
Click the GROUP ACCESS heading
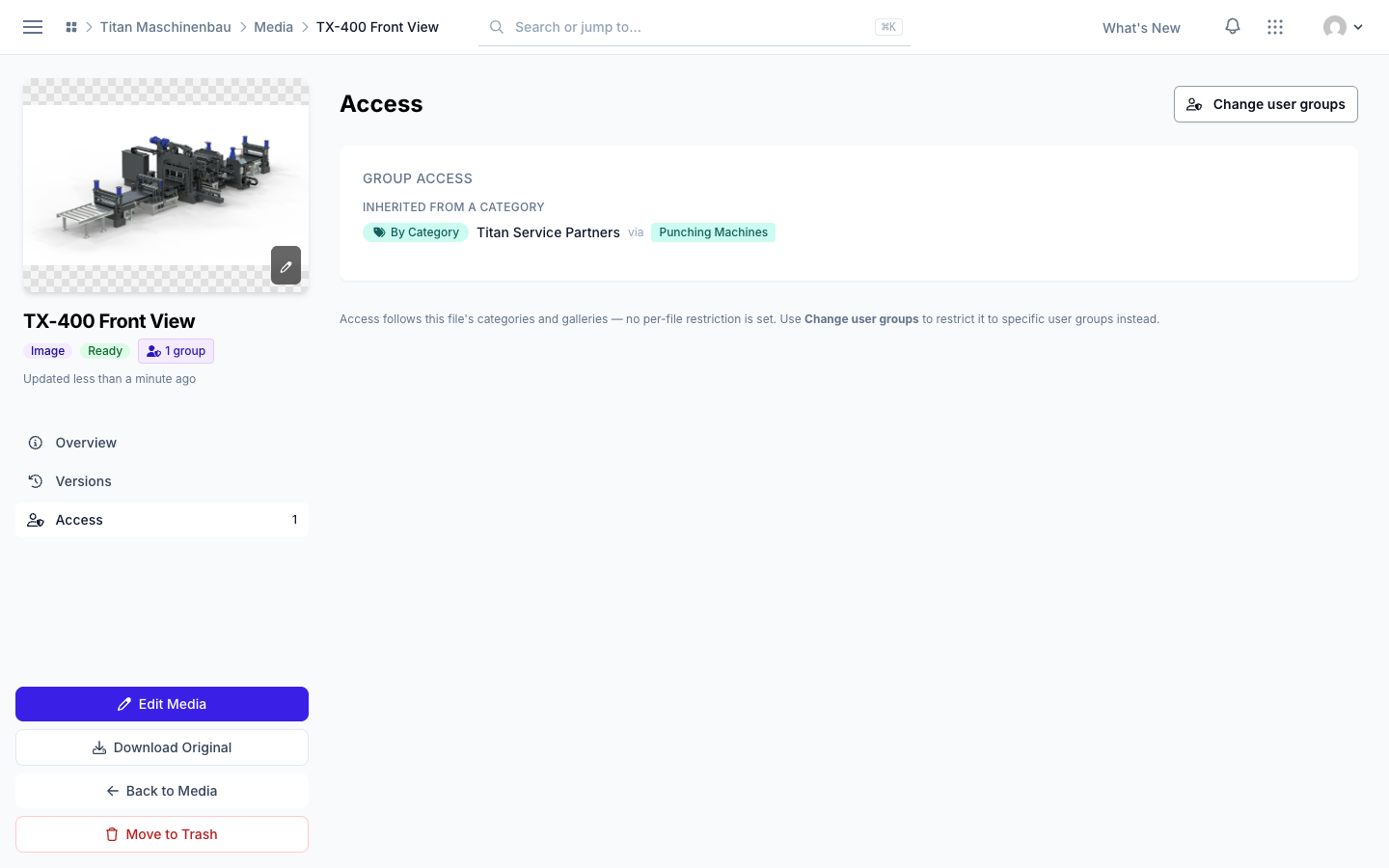coord(418,178)
